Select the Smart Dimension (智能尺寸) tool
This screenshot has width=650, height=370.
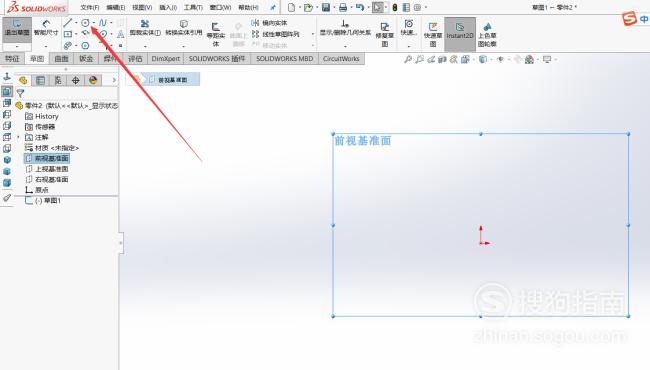[46, 28]
